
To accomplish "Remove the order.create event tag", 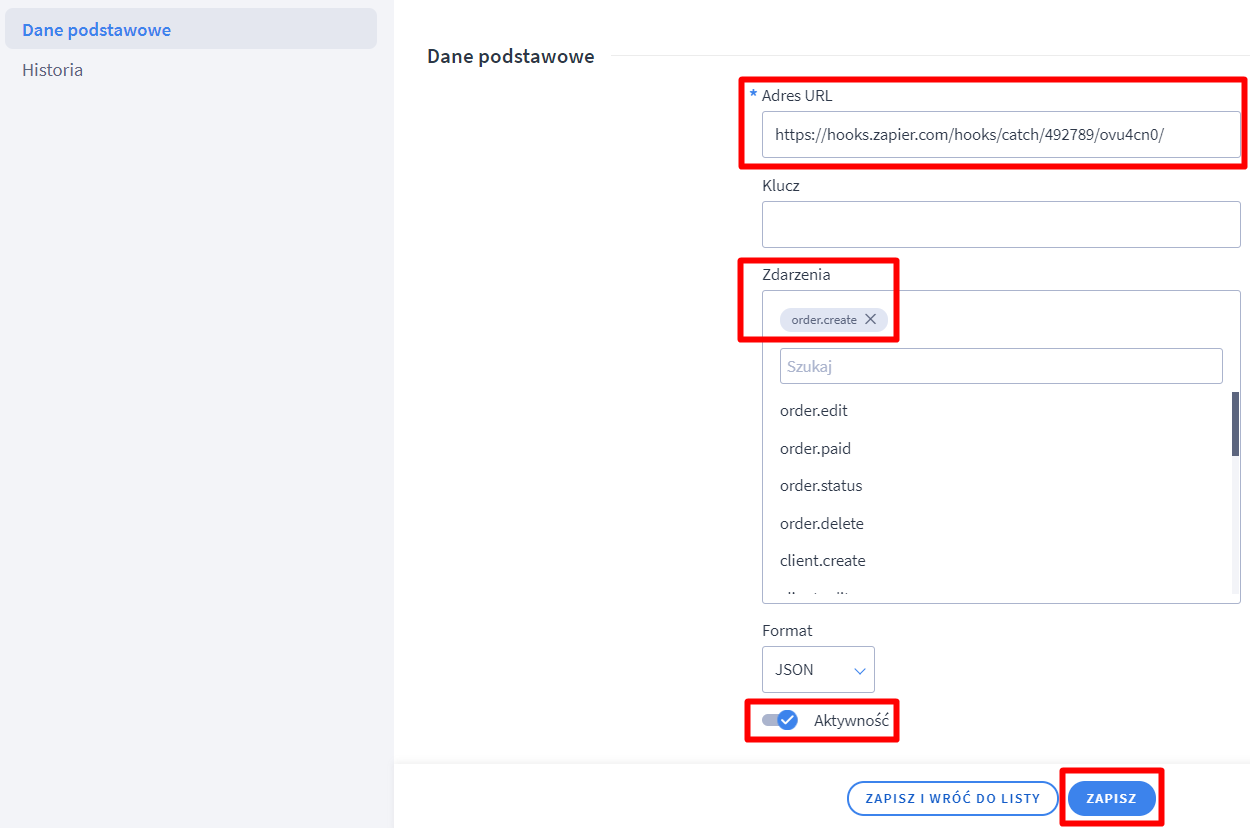I will pos(870,319).
